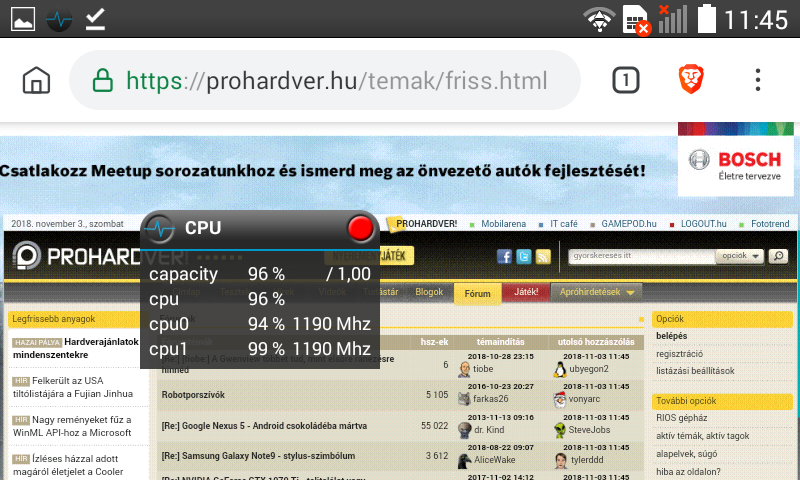The width and height of the screenshot is (800, 480).
Task: Open Felkerült az USA tiltólistájára article
Action: pyautogui.click(x=73, y=387)
